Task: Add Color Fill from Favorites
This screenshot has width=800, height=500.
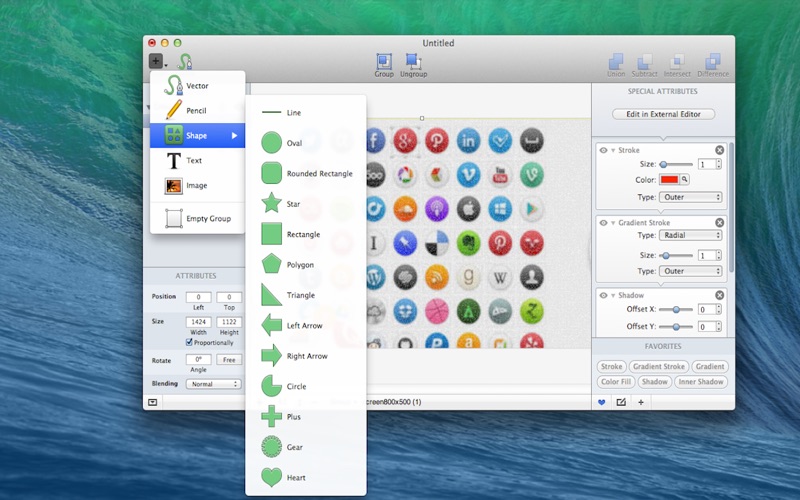Action: pos(616,382)
